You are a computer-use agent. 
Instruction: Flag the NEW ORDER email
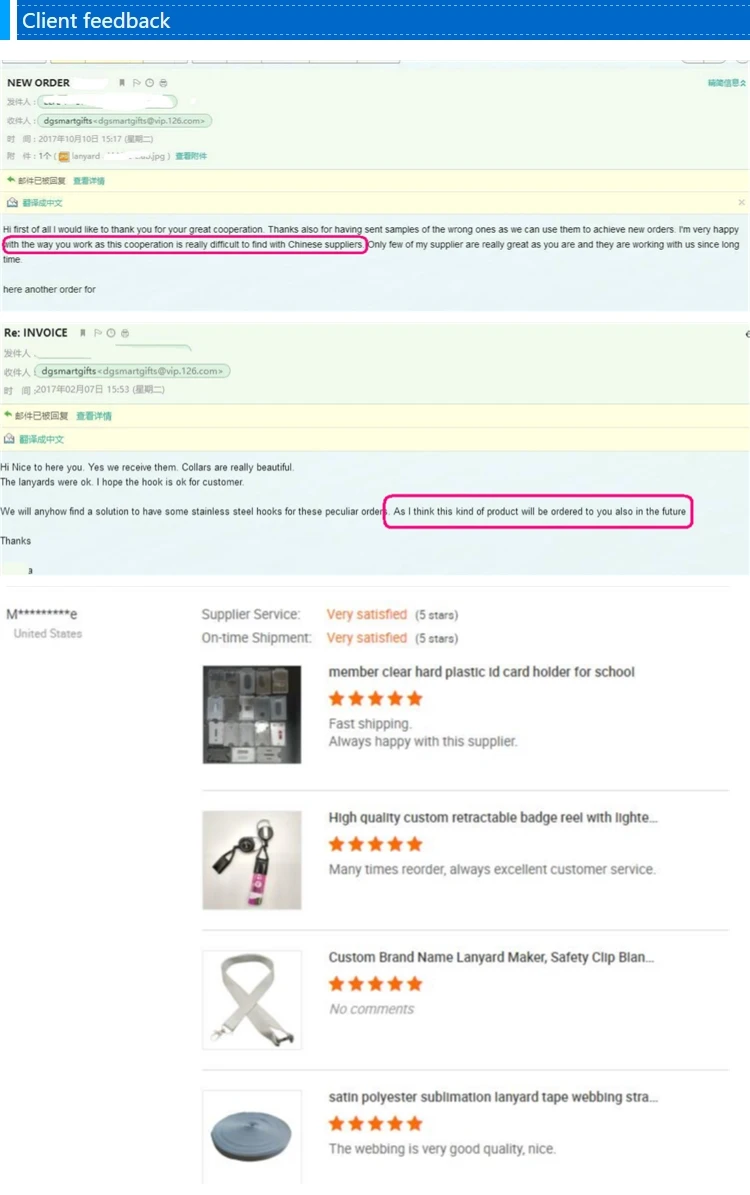pyautogui.click(x=136, y=83)
